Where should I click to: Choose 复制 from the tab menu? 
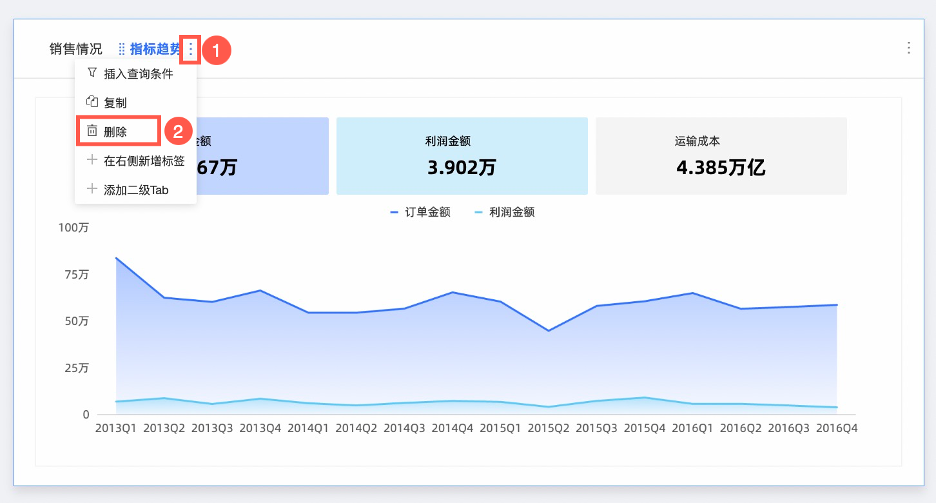pyautogui.click(x=115, y=102)
